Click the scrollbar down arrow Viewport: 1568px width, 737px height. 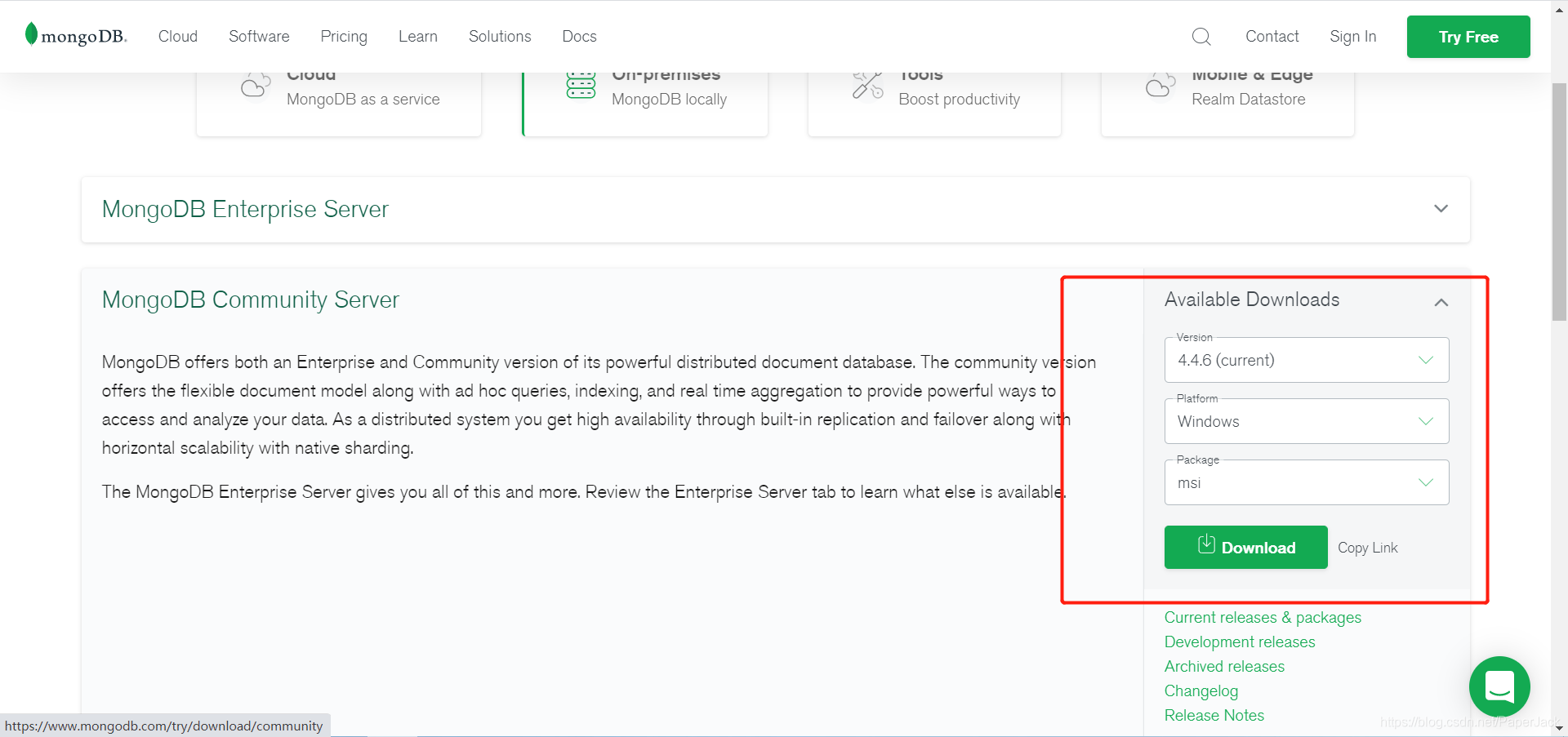1559,728
